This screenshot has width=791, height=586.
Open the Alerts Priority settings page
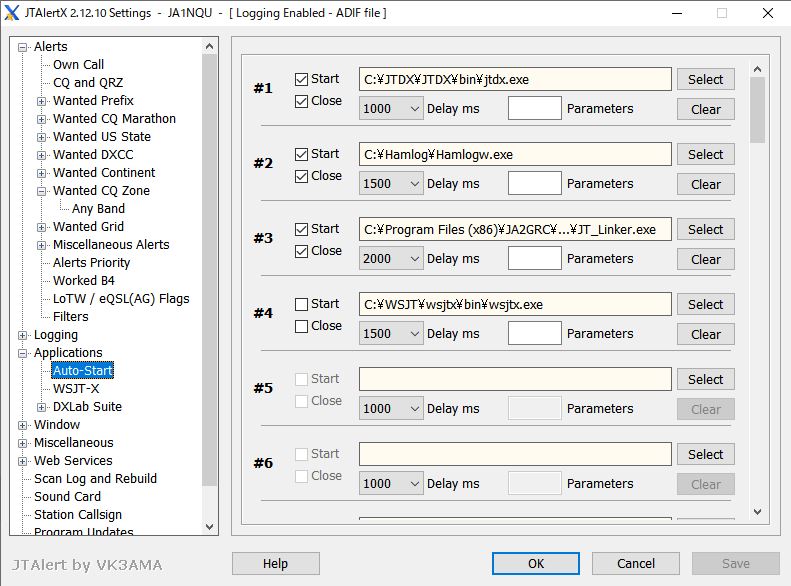point(91,263)
